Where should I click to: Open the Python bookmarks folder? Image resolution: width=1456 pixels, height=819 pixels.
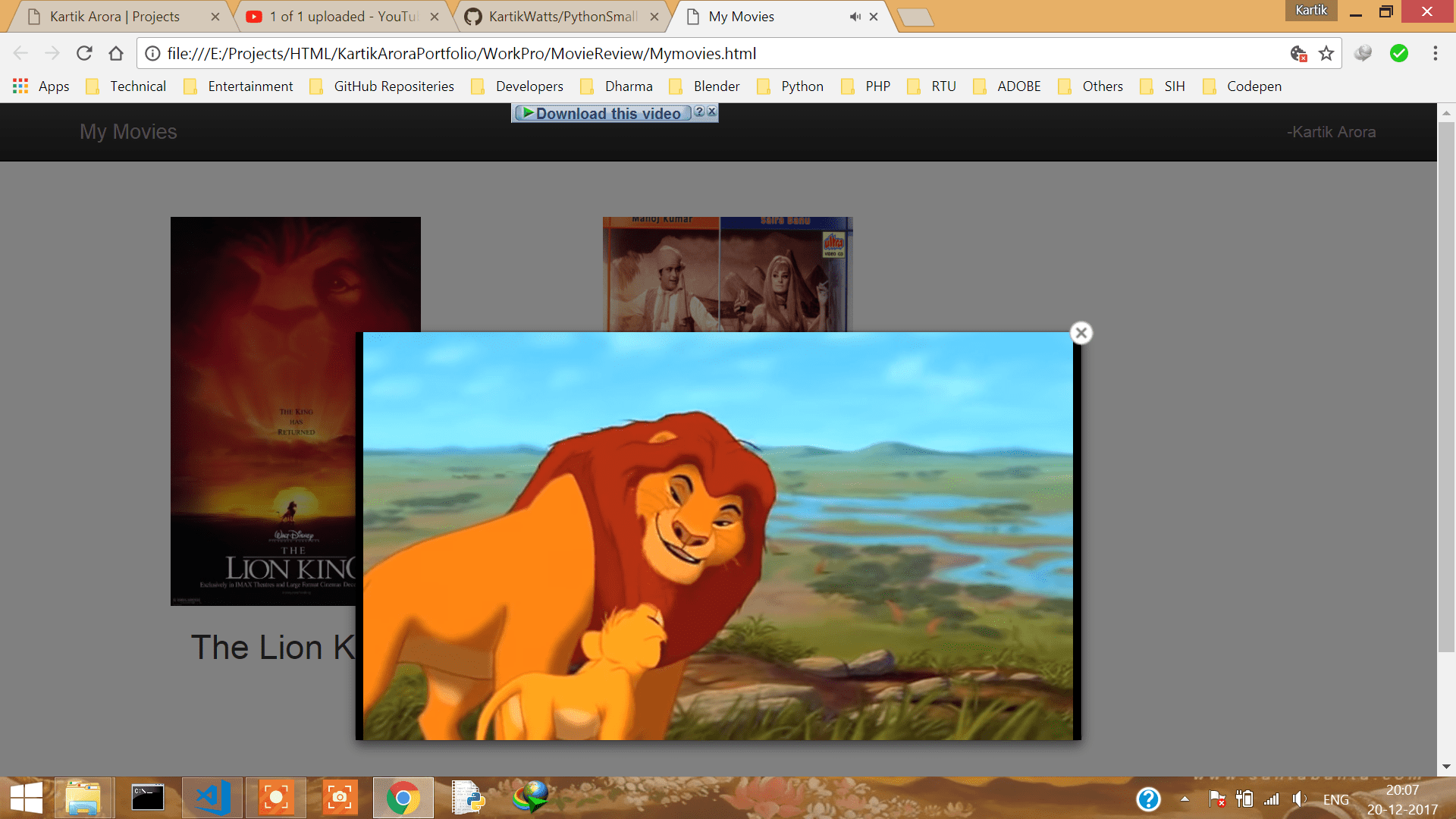tap(790, 86)
